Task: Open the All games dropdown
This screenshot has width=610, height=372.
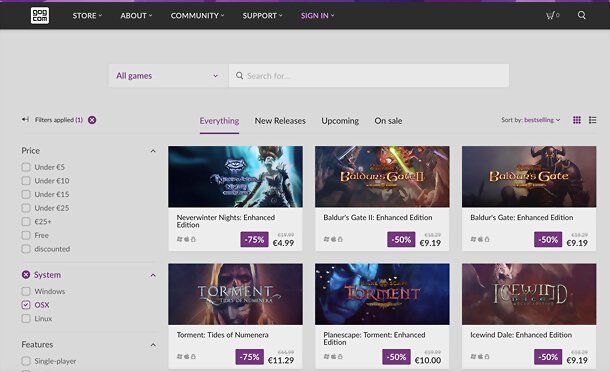Action: tap(168, 75)
